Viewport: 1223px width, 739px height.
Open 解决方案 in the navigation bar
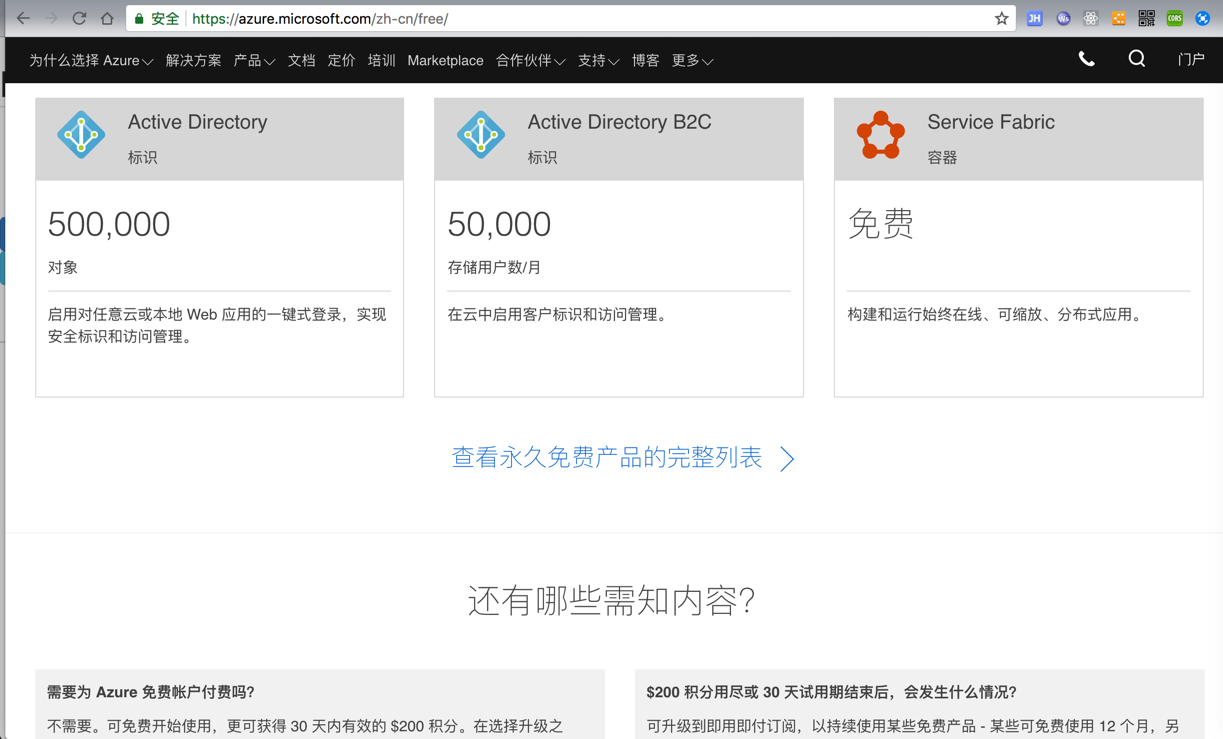(x=193, y=61)
